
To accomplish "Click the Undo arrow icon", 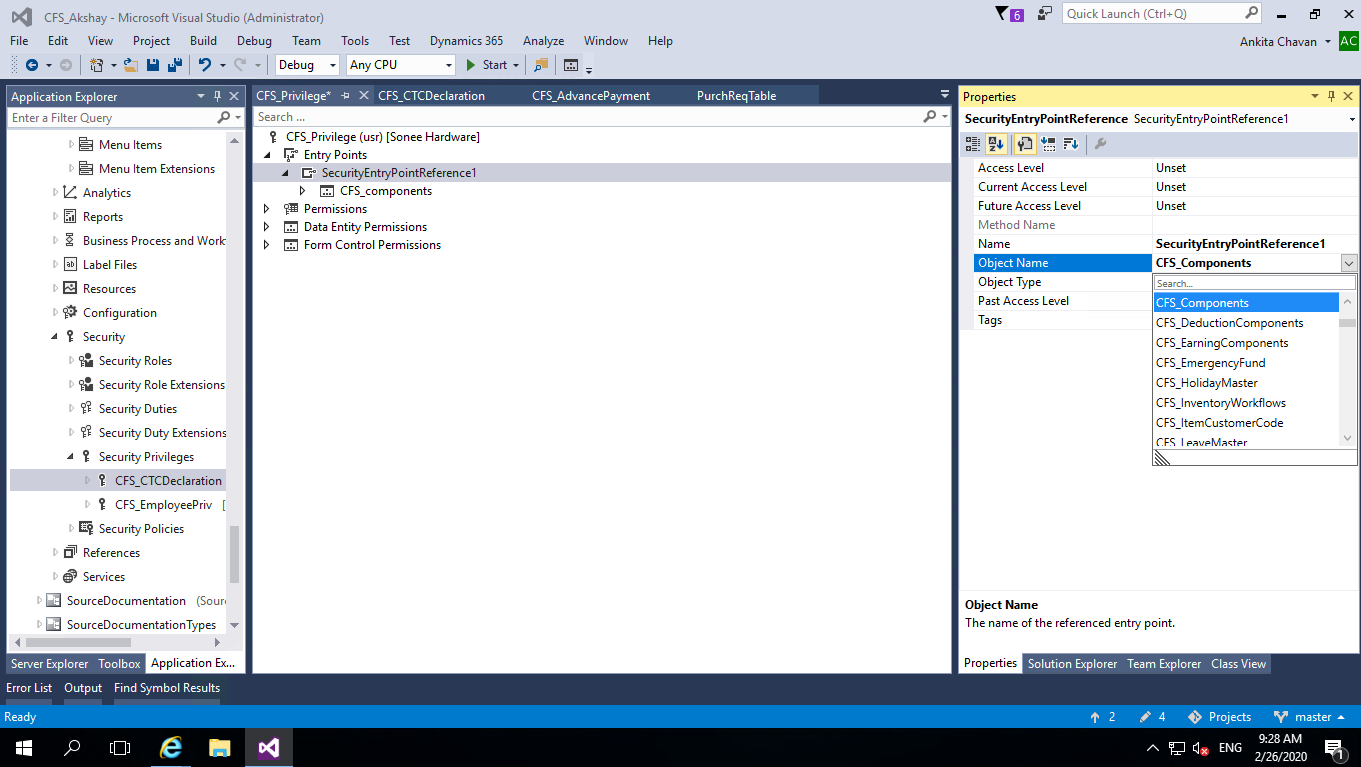I will (x=204, y=65).
